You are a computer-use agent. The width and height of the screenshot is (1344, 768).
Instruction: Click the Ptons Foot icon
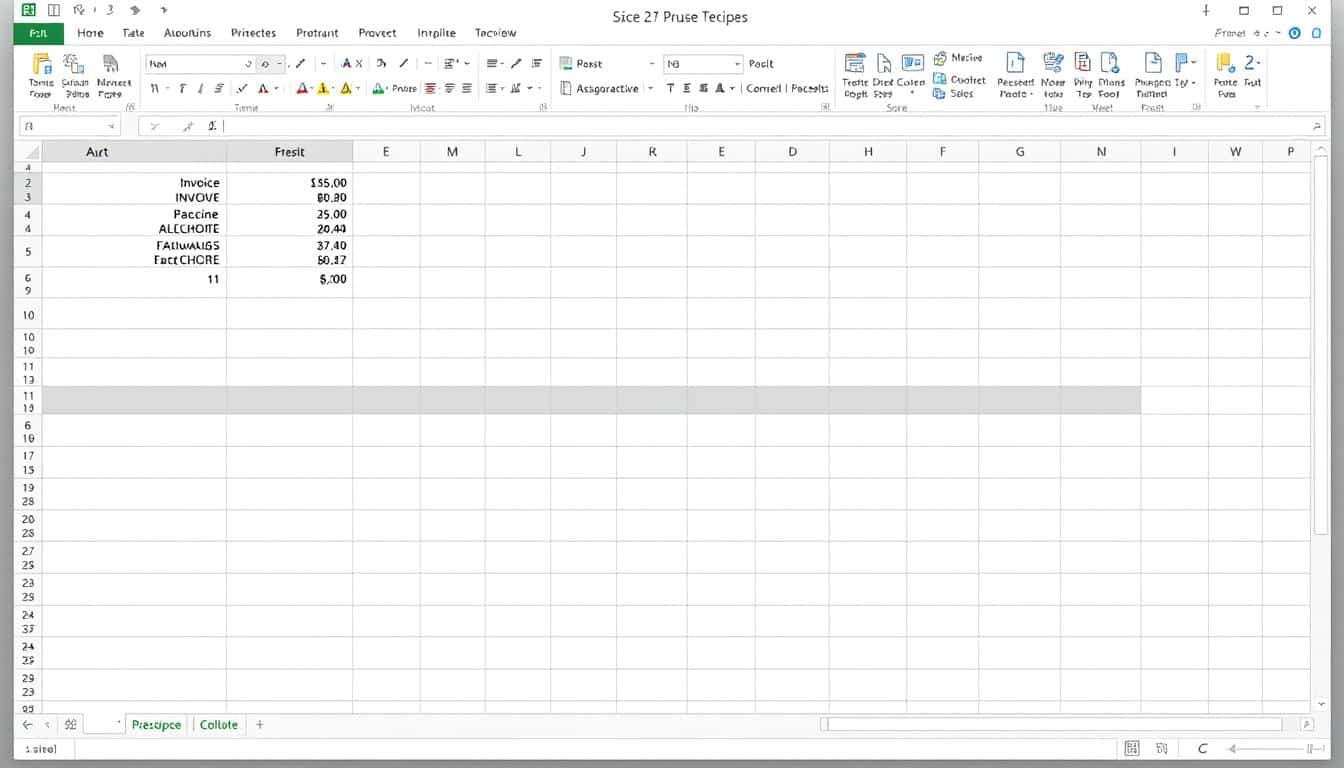[1111, 64]
